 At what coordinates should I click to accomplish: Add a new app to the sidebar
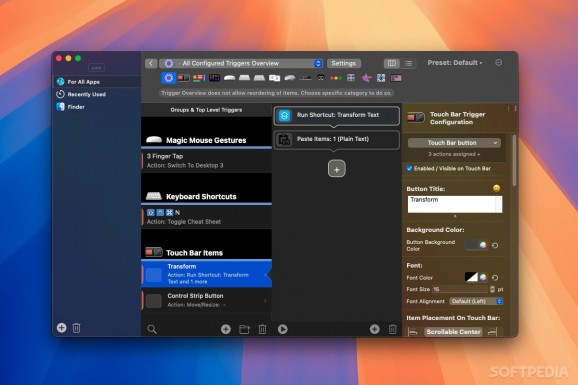(62, 327)
